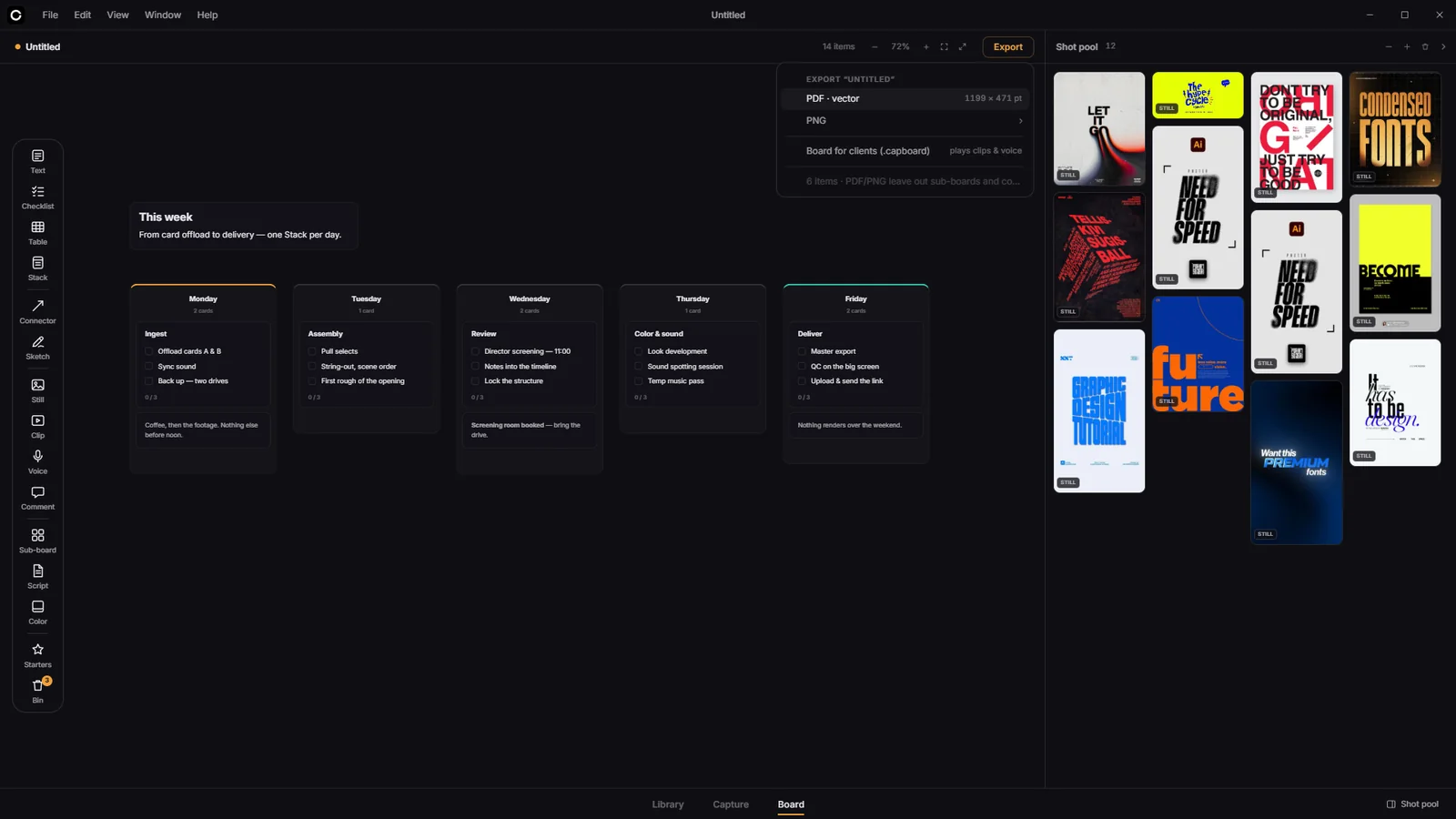
Task: Add a Sub-board from sidebar
Action: pyautogui.click(x=37, y=541)
